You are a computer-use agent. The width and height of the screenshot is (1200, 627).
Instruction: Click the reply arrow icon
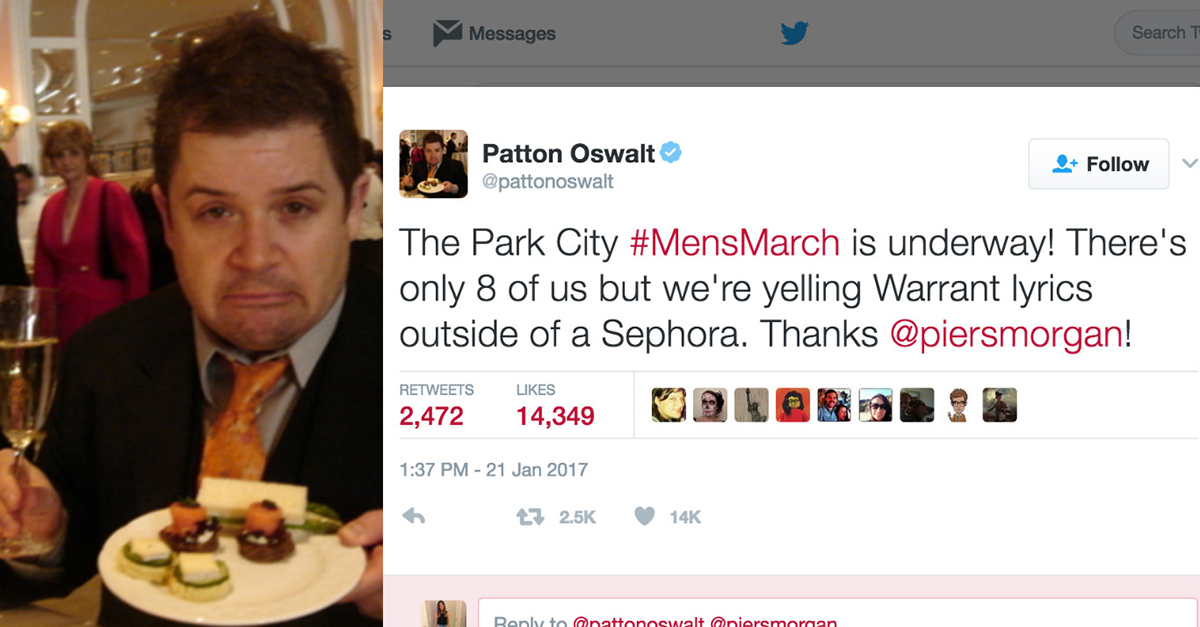coord(411,516)
